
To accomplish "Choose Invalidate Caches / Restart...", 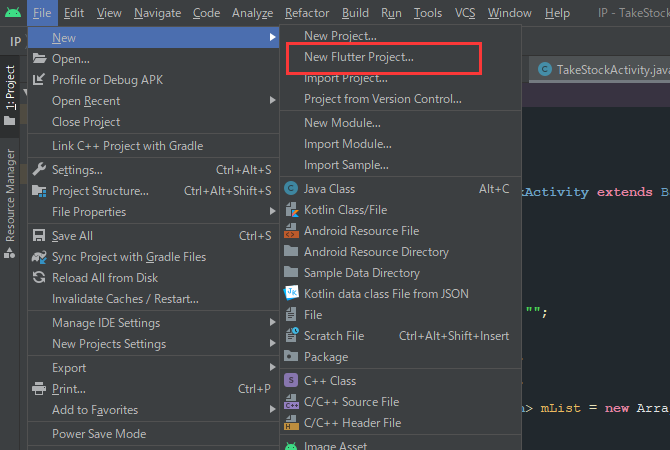I will click(153, 299).
